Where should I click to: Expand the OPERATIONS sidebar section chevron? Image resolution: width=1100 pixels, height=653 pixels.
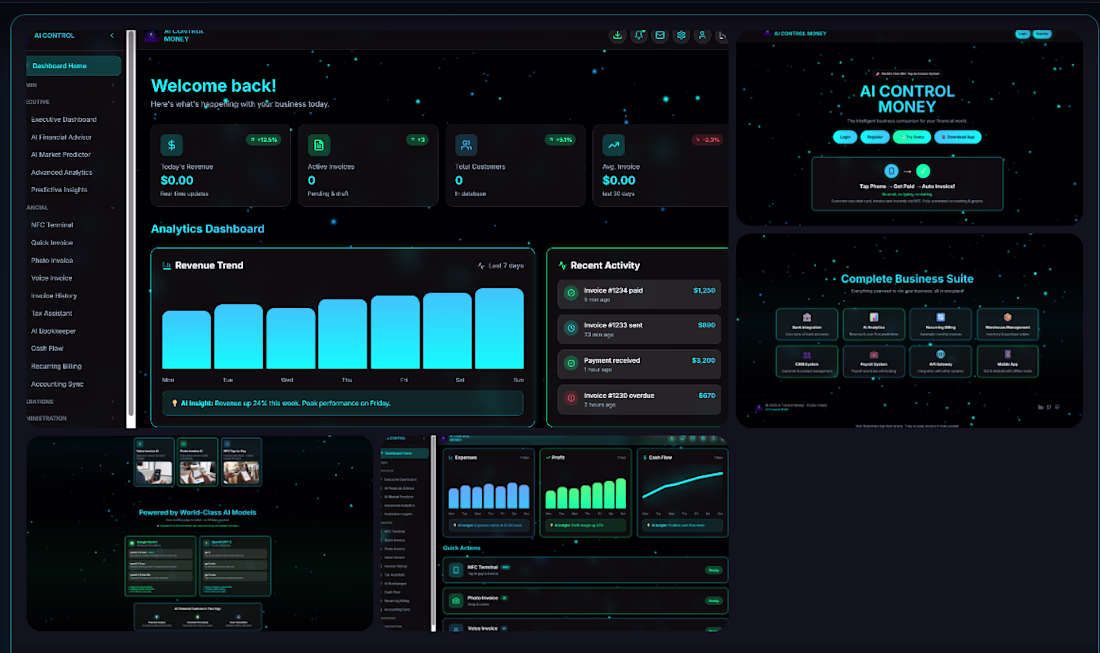click(112, 402)
